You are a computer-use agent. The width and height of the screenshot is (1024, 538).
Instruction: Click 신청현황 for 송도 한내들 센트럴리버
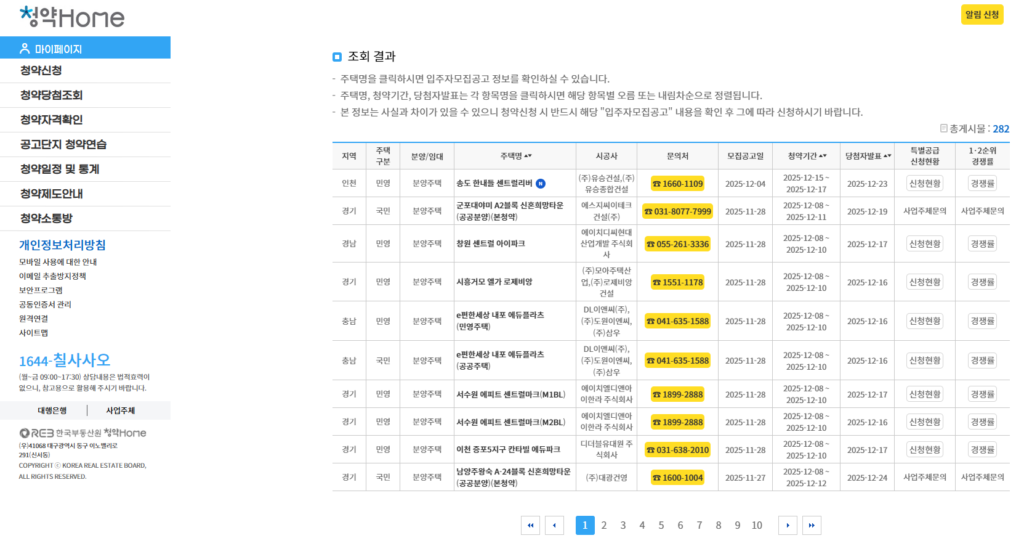925,184
